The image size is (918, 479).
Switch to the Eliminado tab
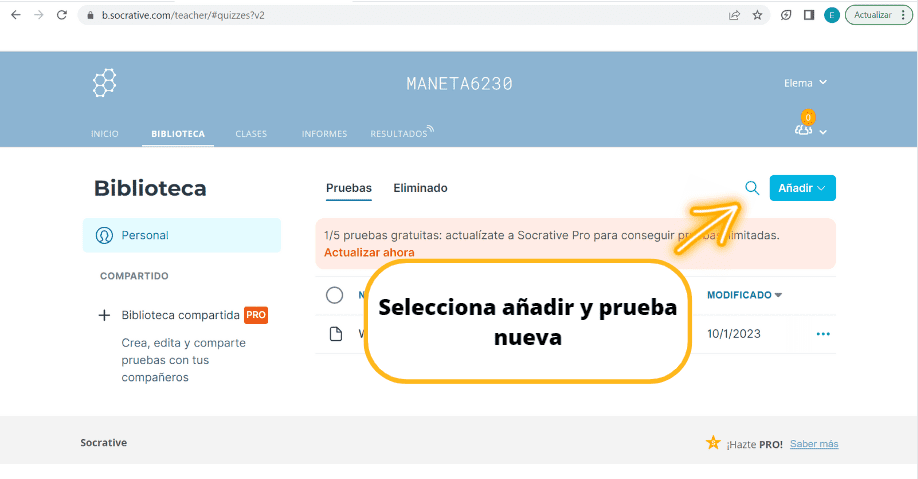pos(420,188)
